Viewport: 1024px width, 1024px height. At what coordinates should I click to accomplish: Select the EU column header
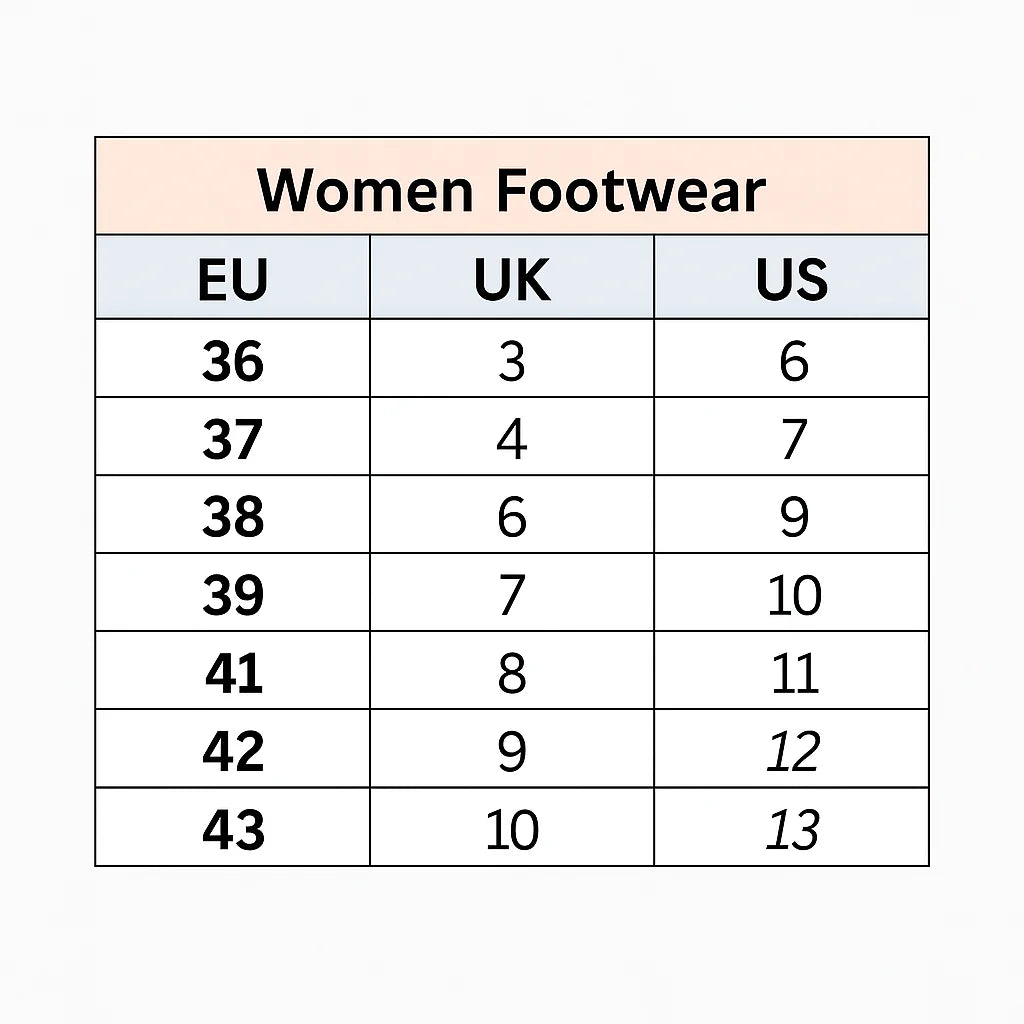[233, 279]
